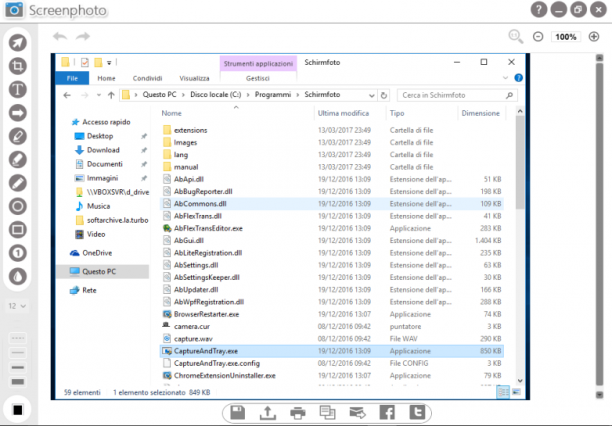The height and width of the screenshot is (426, 612).
Task: Open the File tab in Explorer
Action: (72, 78)
